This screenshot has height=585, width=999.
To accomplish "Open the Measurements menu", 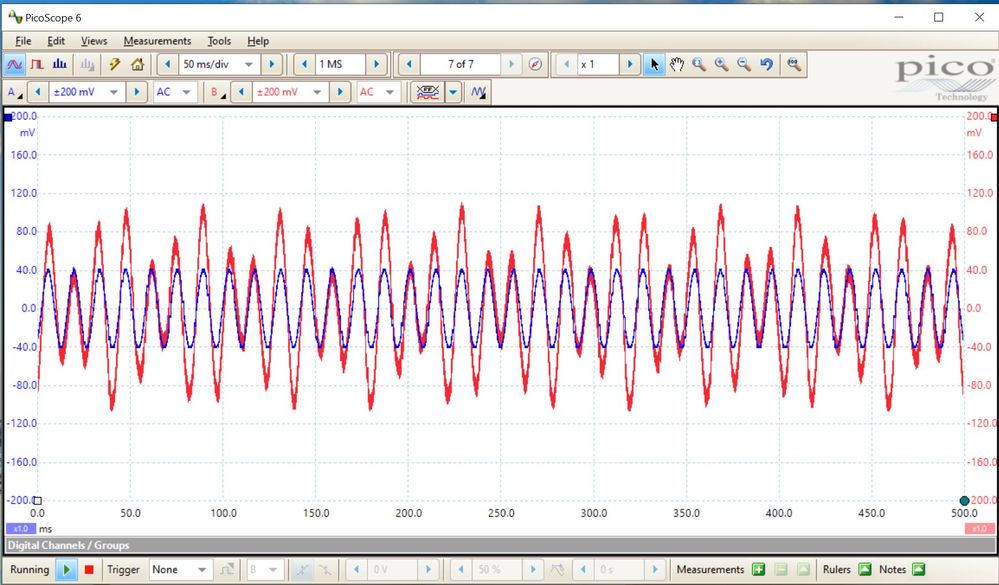I will pos(157,41).
